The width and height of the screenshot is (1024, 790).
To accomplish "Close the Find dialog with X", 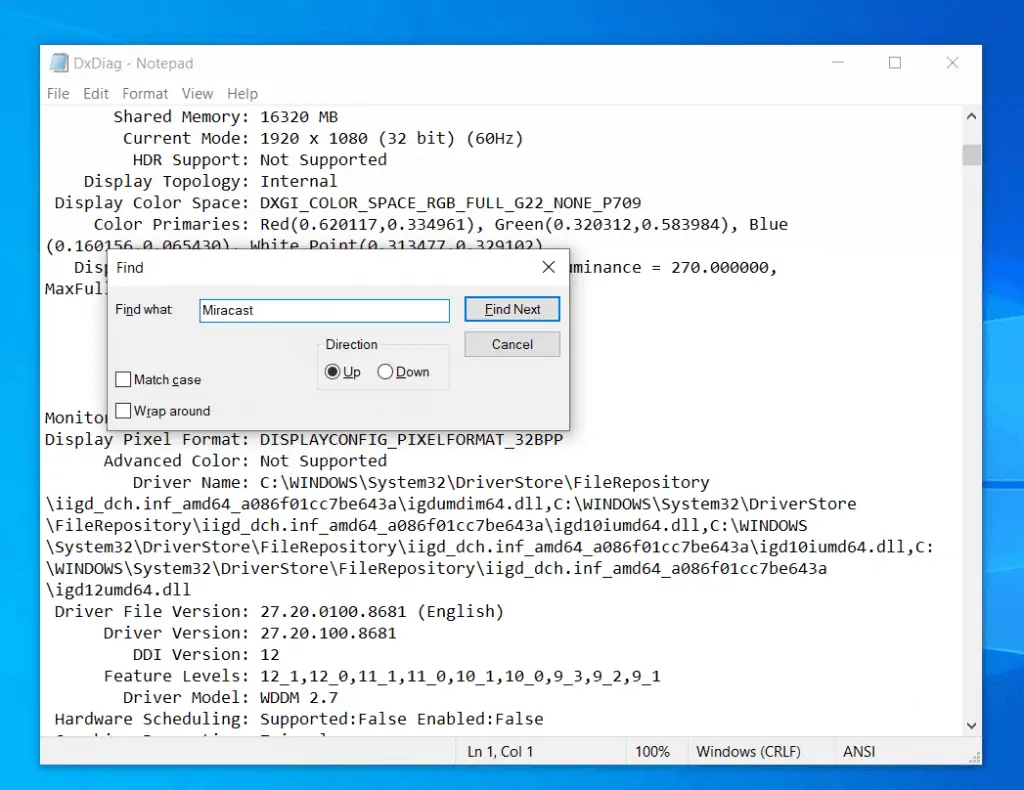I will (x=549, y=267).
